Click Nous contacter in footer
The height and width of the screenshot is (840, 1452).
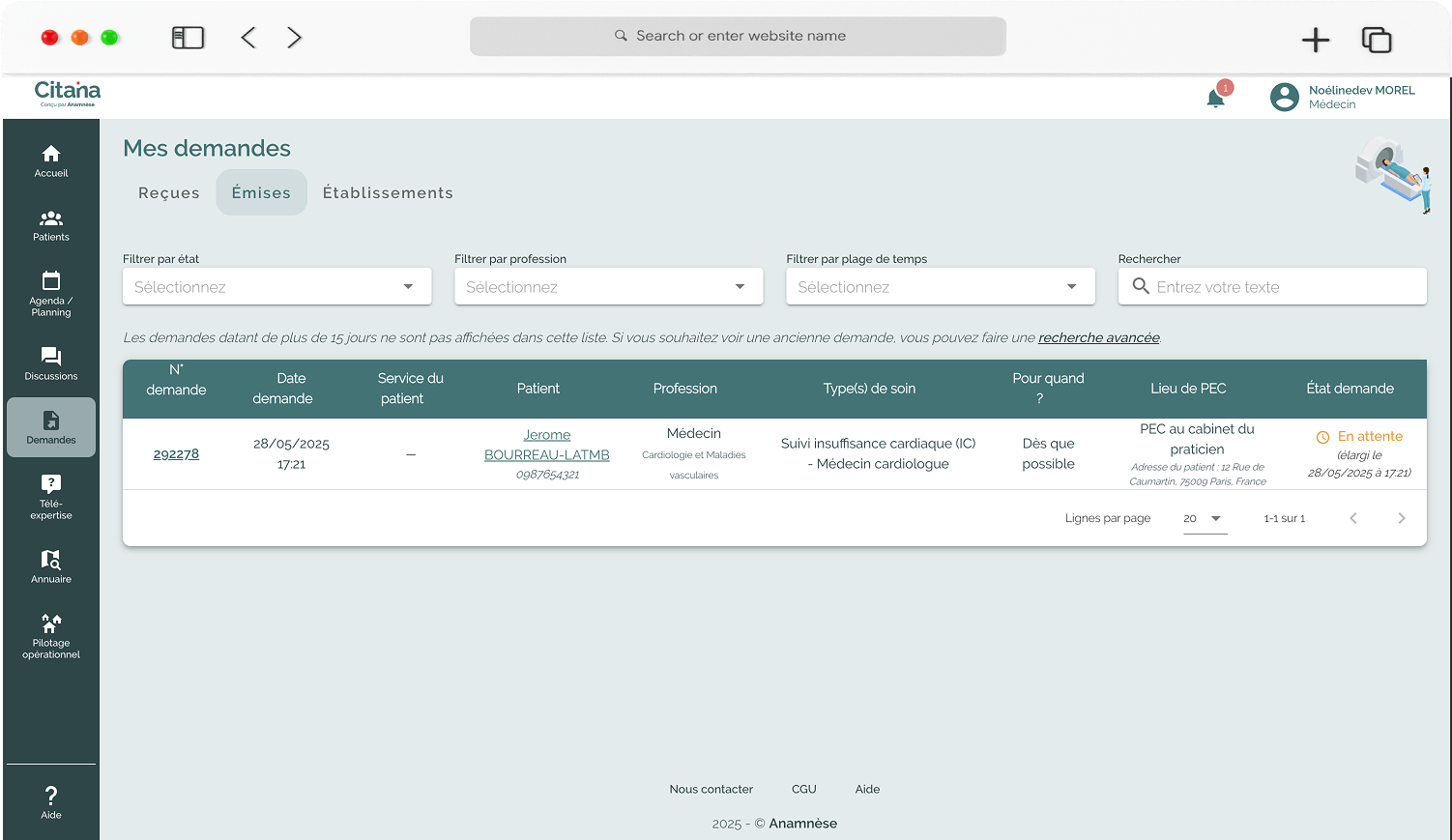point(711,789)
